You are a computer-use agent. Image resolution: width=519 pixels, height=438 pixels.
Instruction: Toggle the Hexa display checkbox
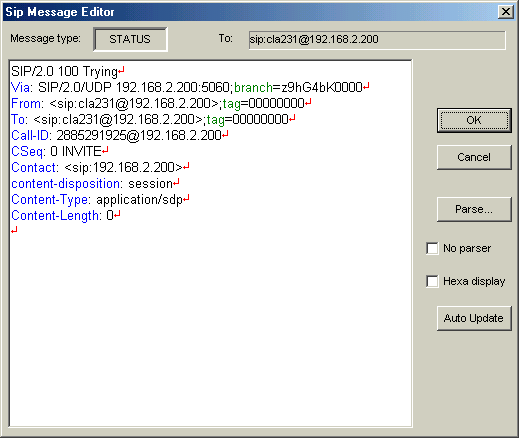432,281
